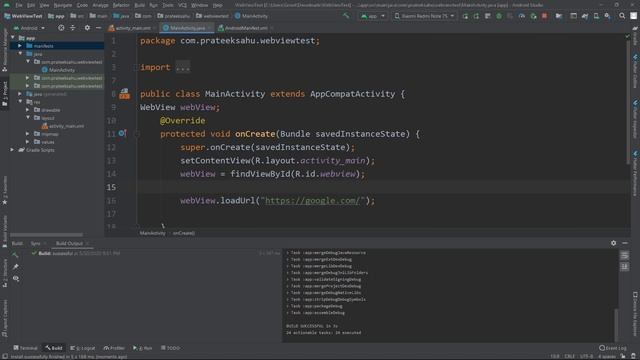
Task: Click the build hammer icon in Build panel
Action: pyautogui.click(x=16, y=255)
